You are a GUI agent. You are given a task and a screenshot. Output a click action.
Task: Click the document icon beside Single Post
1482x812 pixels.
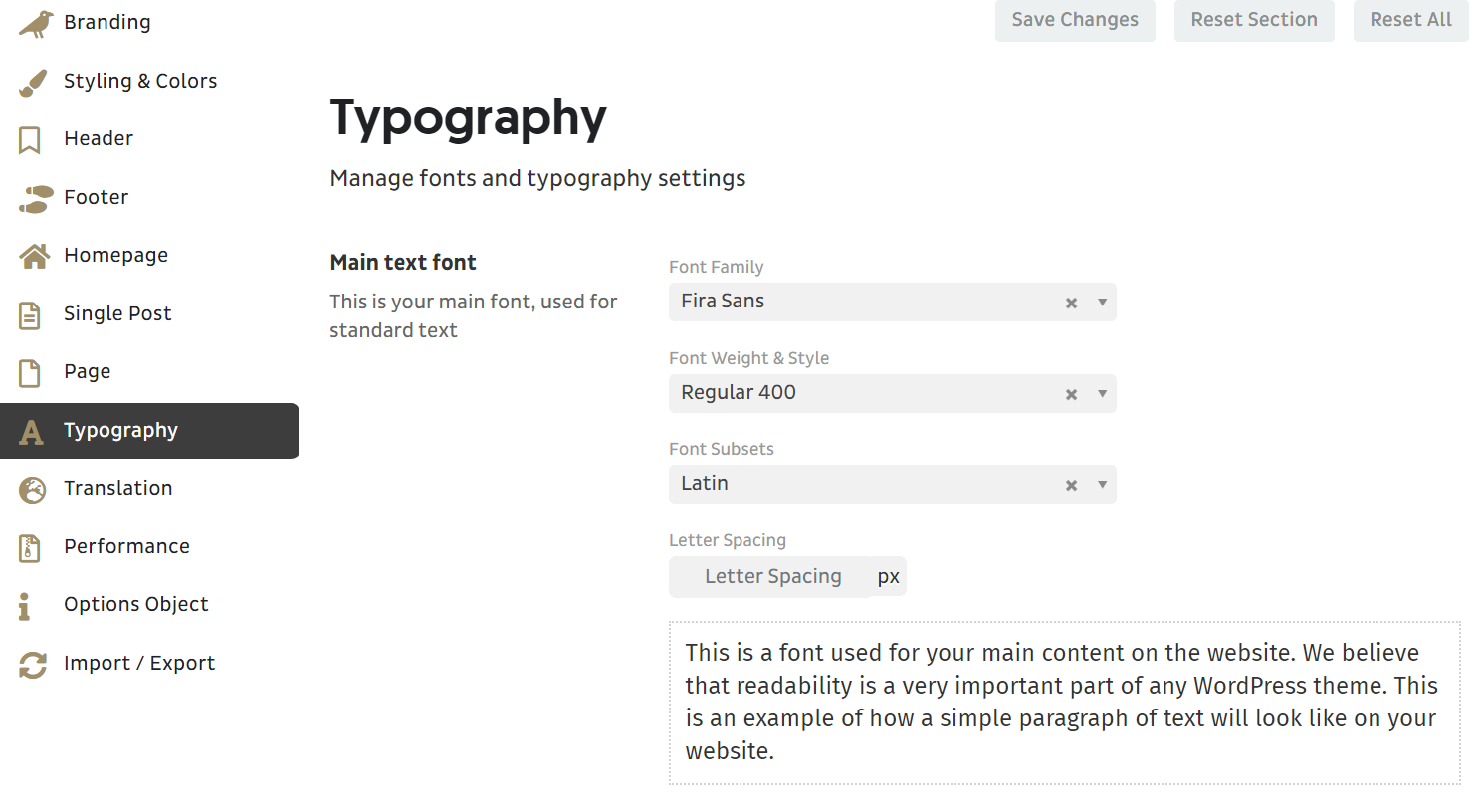click(30, 315)
